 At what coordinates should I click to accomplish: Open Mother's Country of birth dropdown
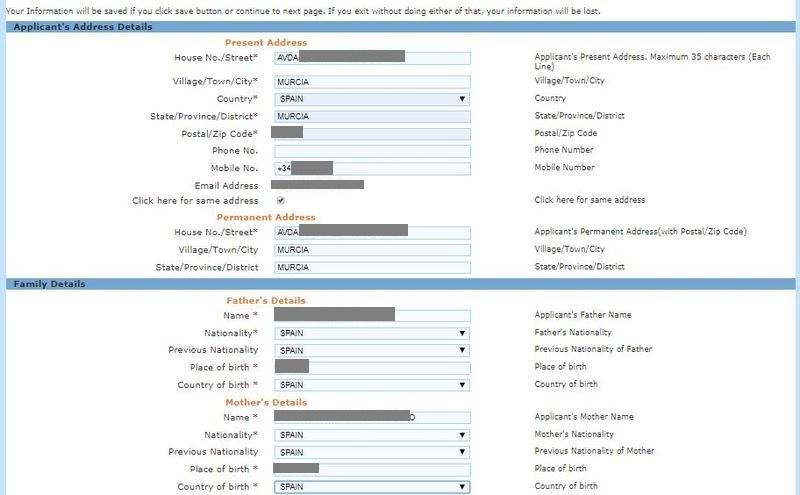tap(372, 487)
